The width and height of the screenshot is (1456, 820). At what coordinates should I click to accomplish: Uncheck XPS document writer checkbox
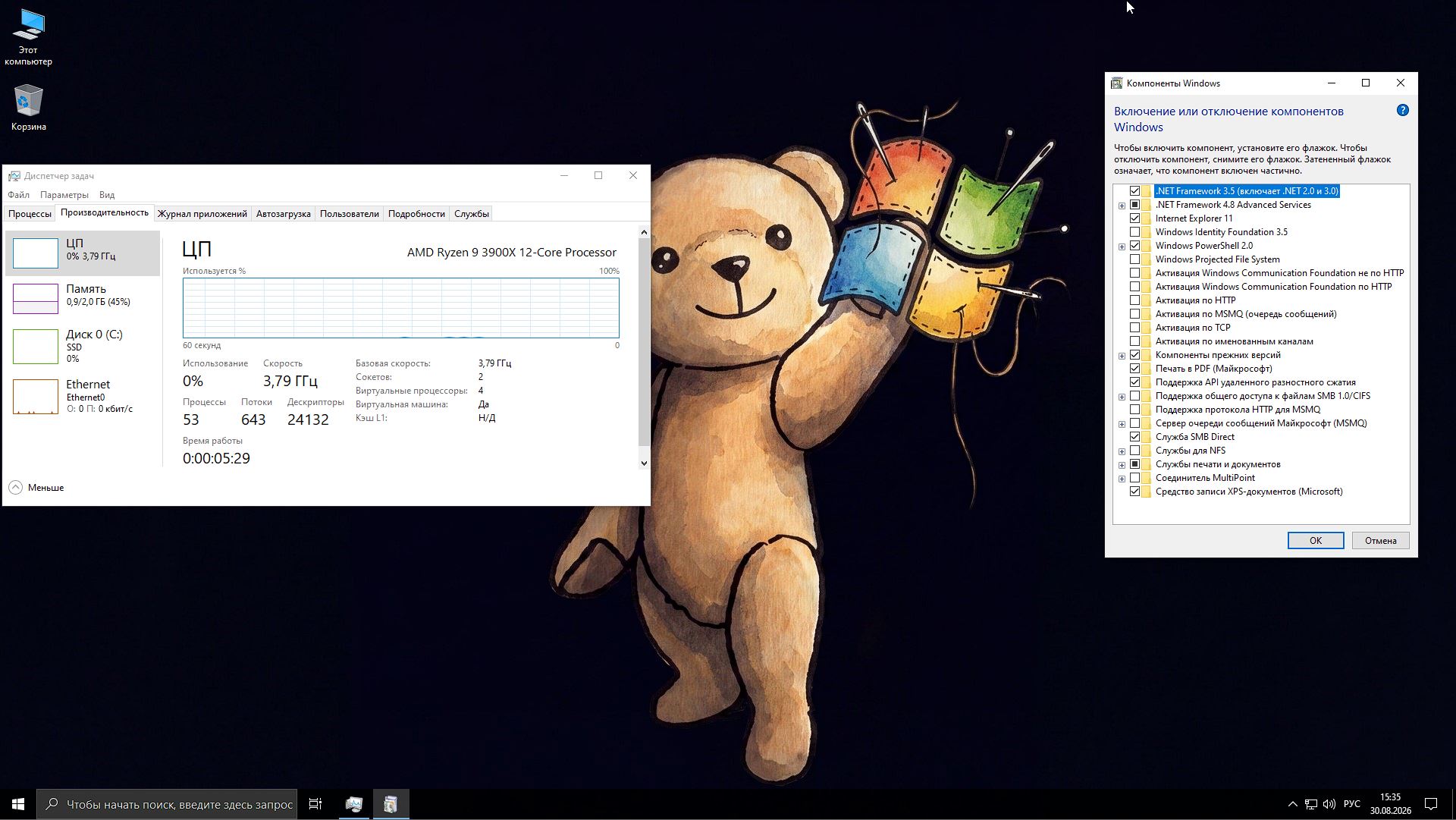(x=1134, y=492)
